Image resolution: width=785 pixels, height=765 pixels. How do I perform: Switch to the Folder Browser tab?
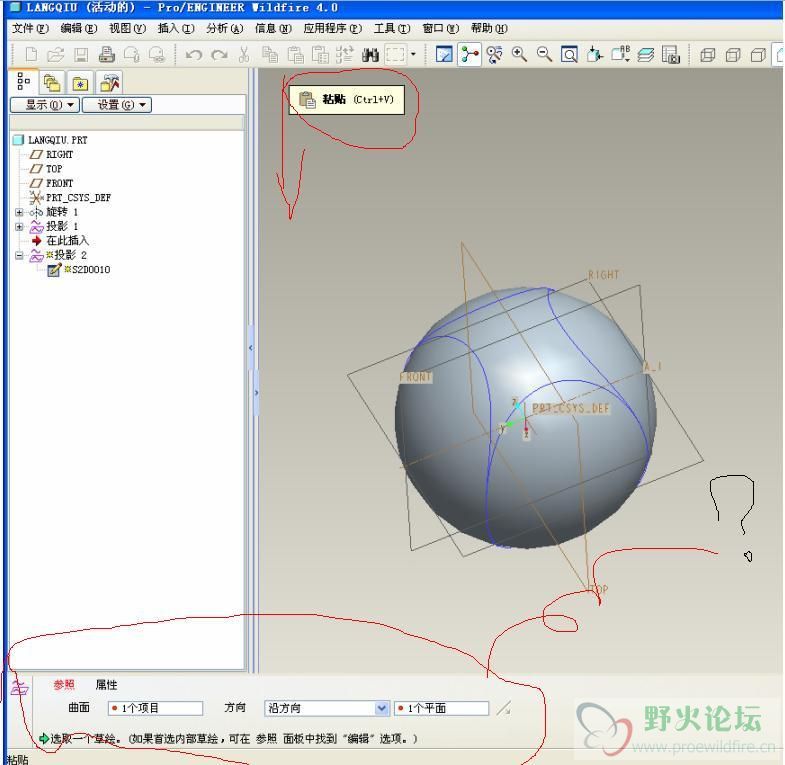point(52,83)
